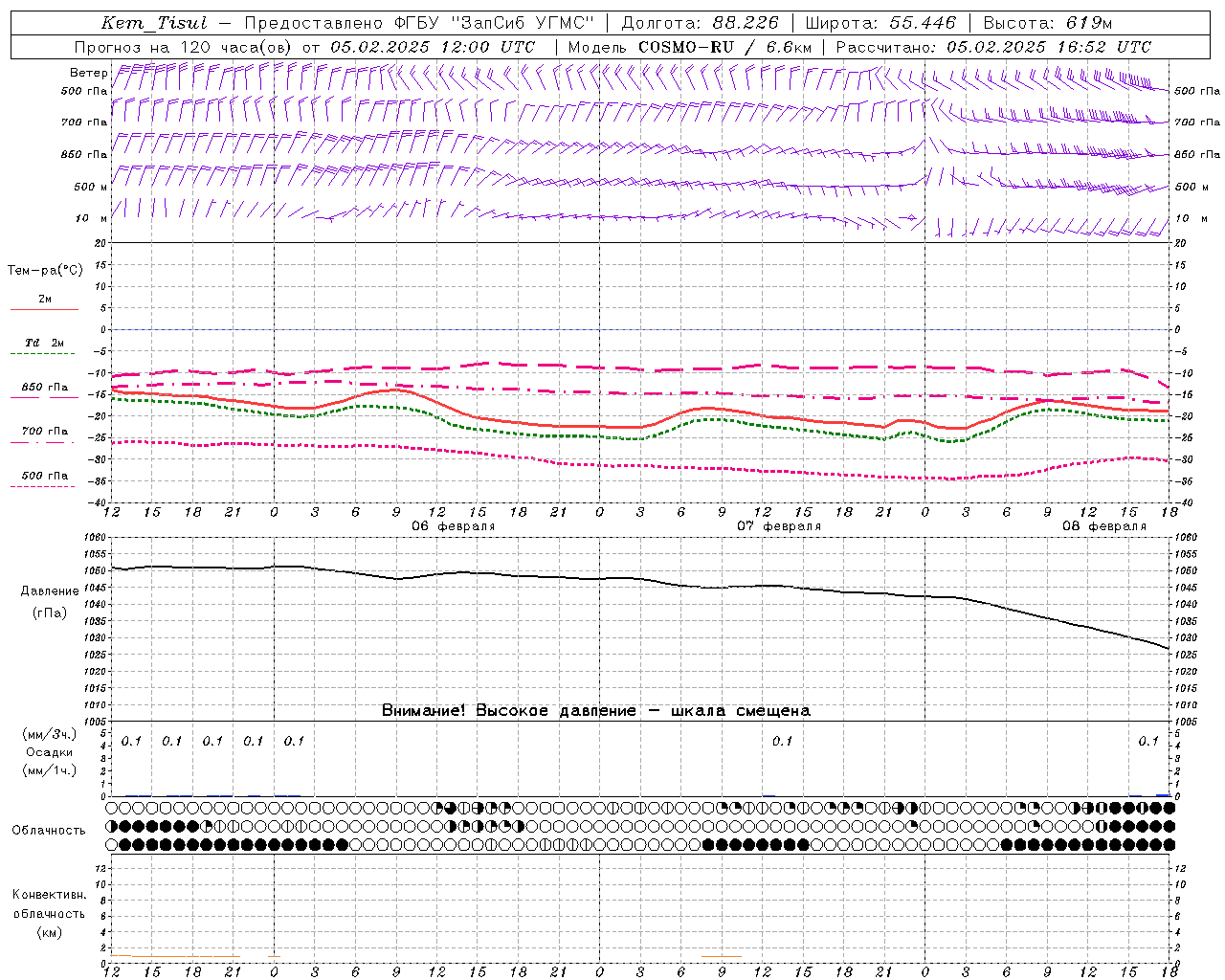1225x980 pixels.
Task: Click the 850 гПа temperature legend entry
Action: (x=44, y=388)
